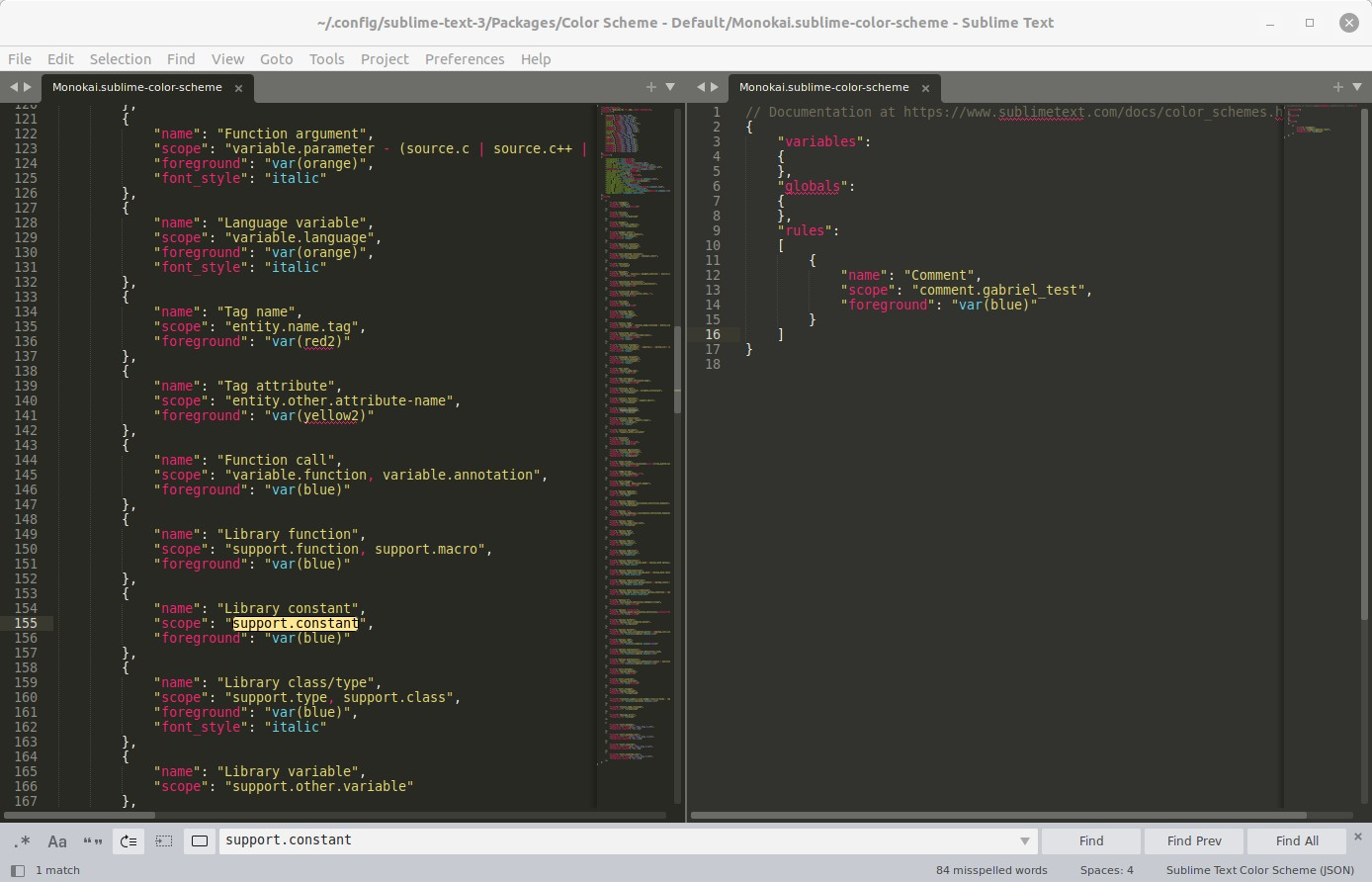
Task: Click the 1 match status text
Action: (58, 870)
